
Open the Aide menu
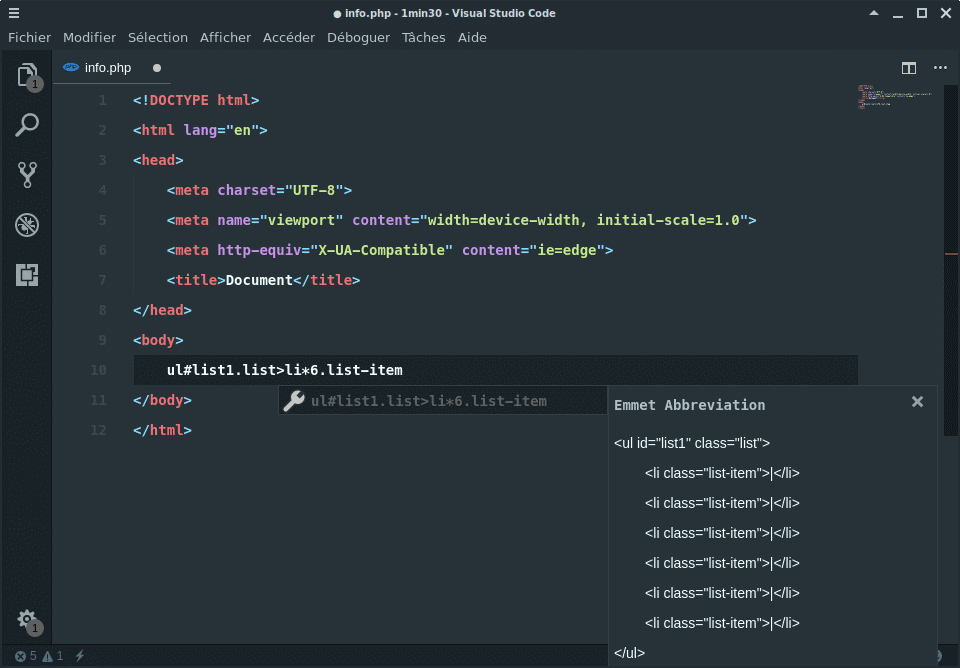[x=472, y=37]
